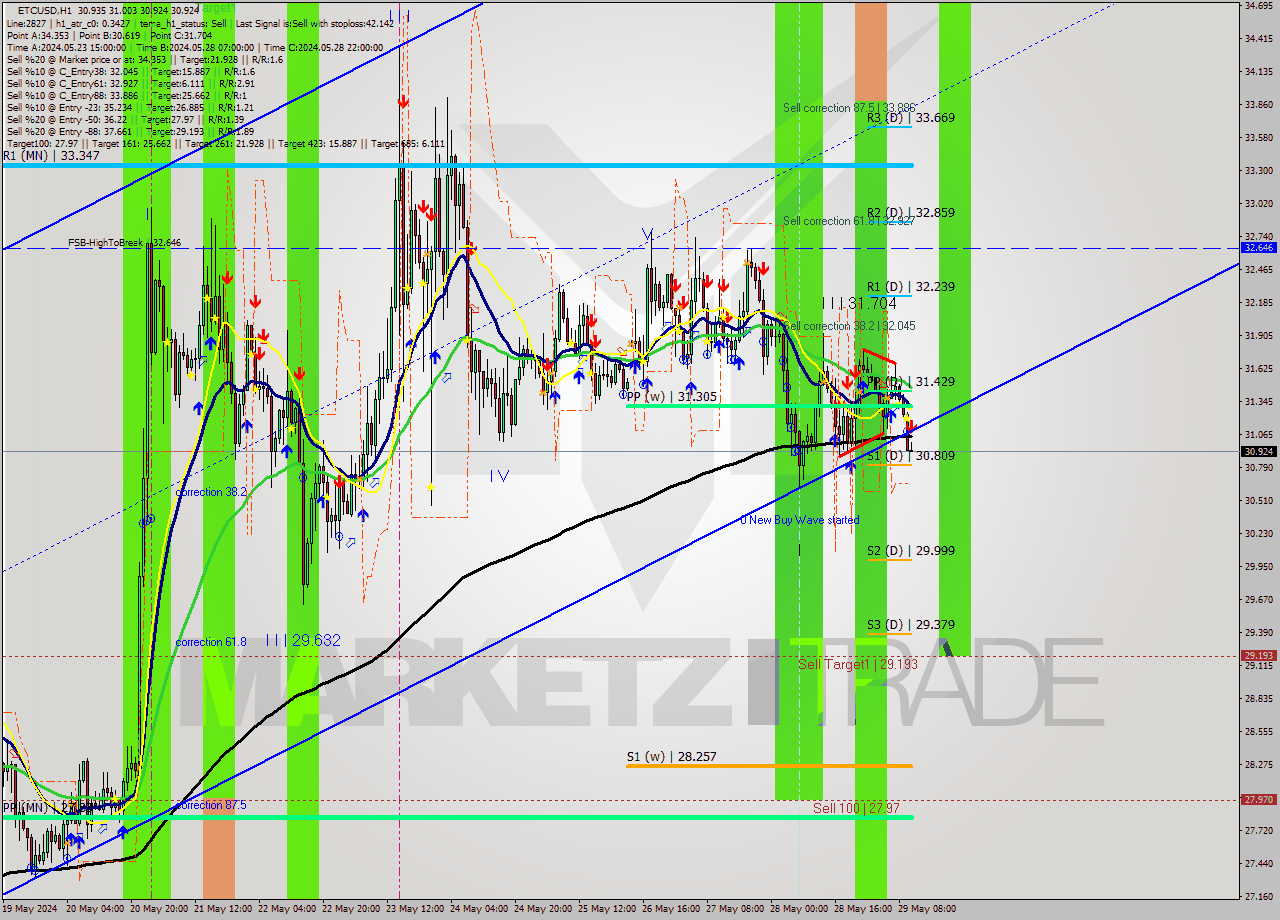Click the '23 May 12:00' time axis label
1280x920 pixels.
click(417, 909)
